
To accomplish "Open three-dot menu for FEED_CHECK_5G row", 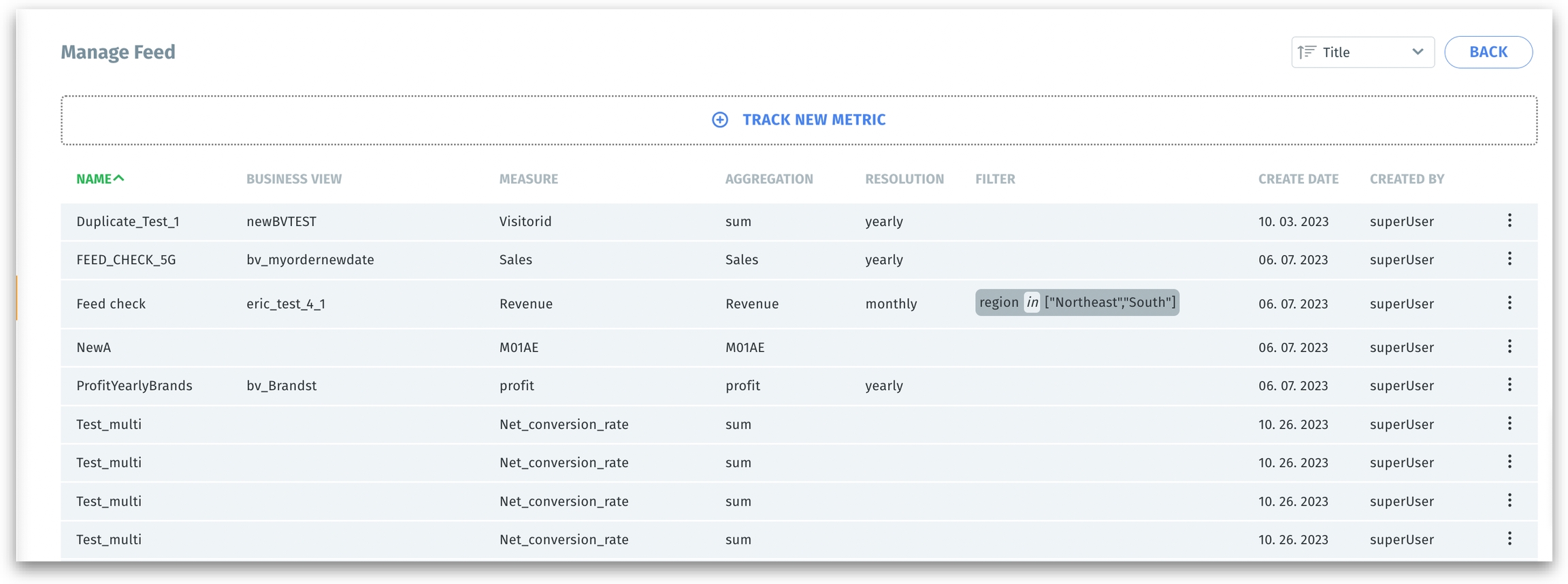I will tap(1509, 259).
